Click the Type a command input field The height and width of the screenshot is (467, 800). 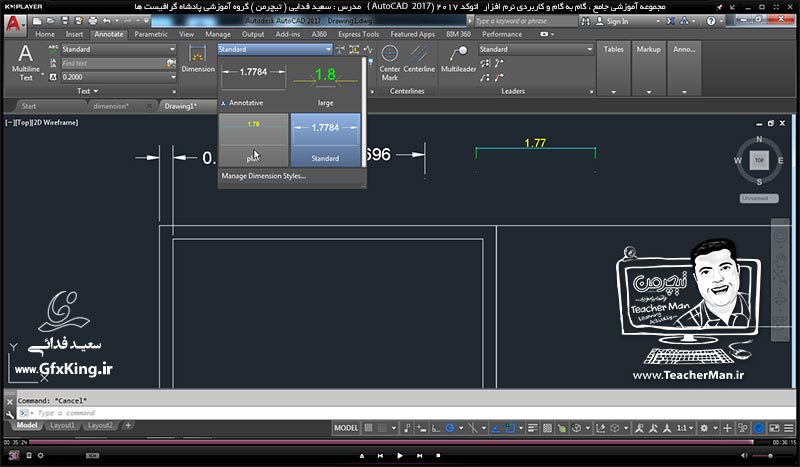(x=405, y=413)
